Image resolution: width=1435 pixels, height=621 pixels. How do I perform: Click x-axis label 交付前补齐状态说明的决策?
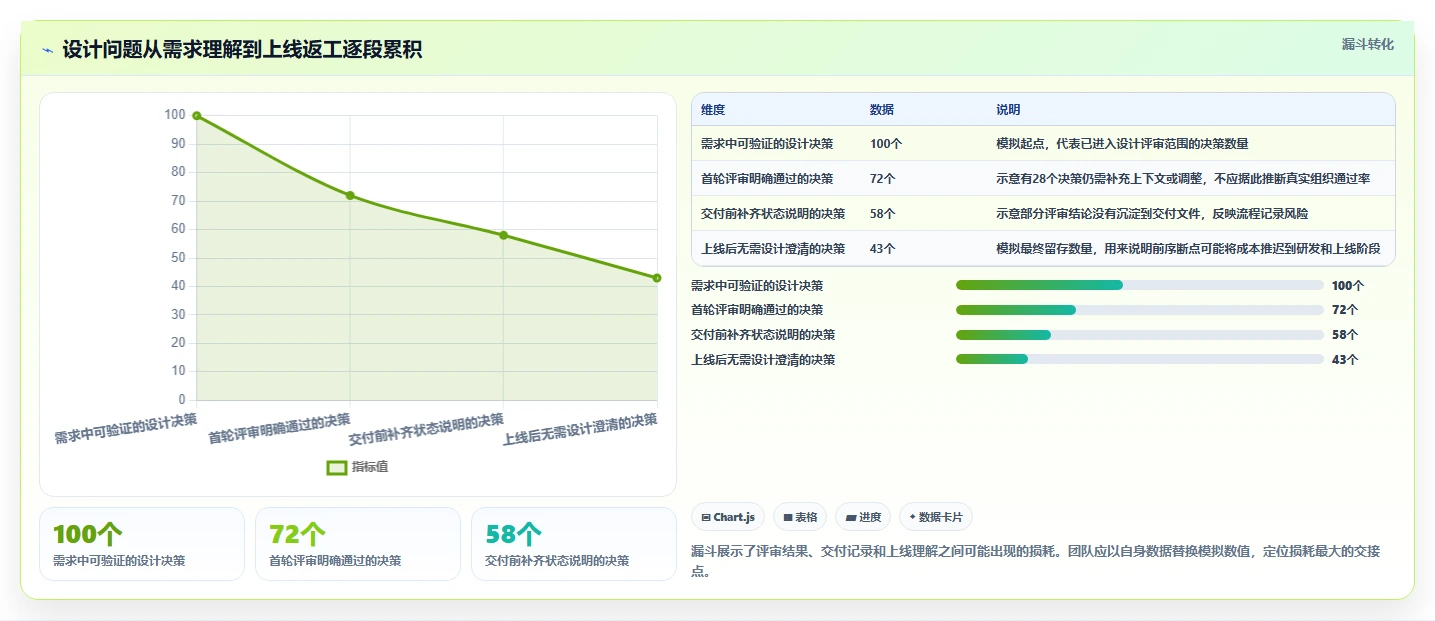426,428
